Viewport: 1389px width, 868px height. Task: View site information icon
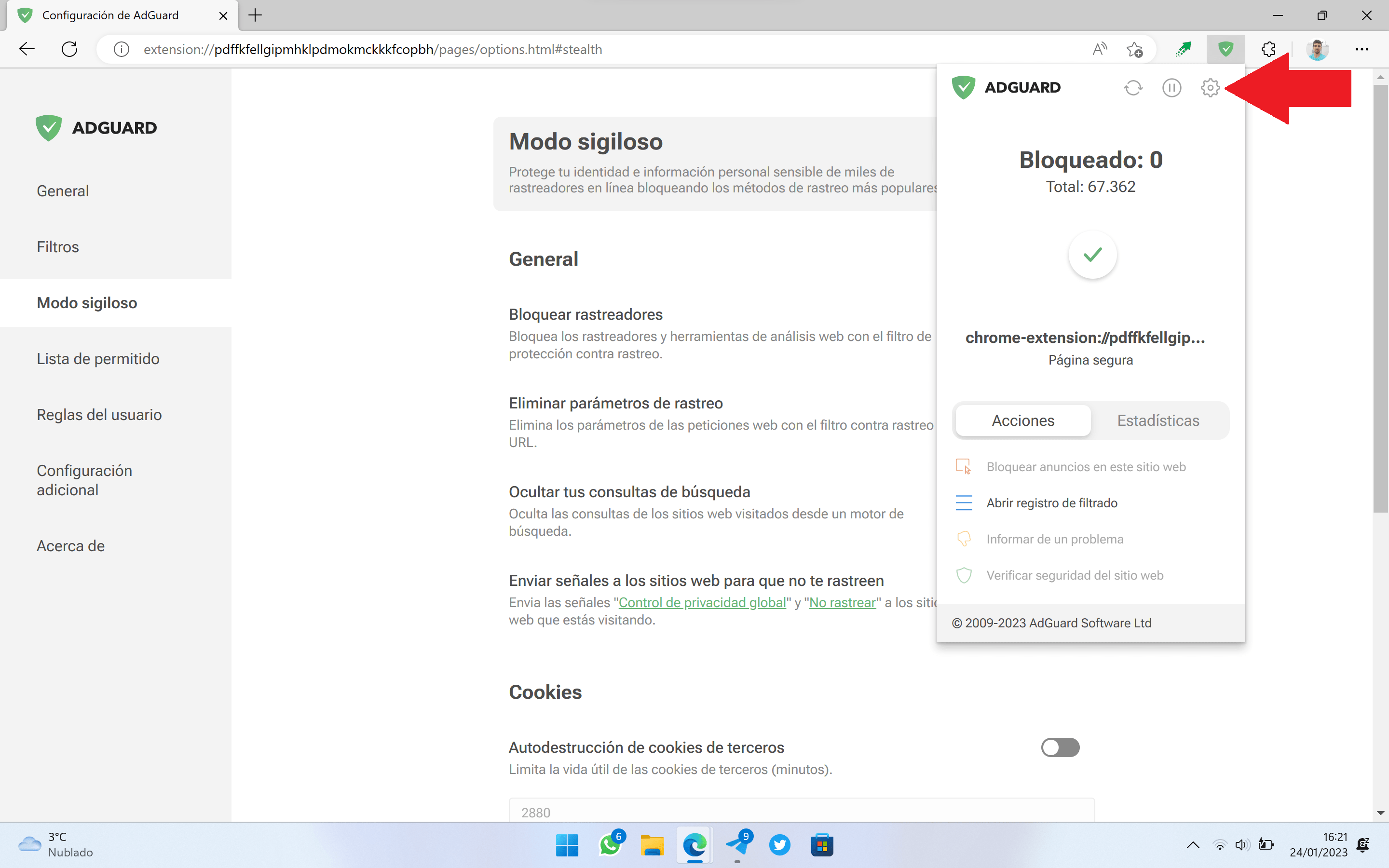point(121,49)
